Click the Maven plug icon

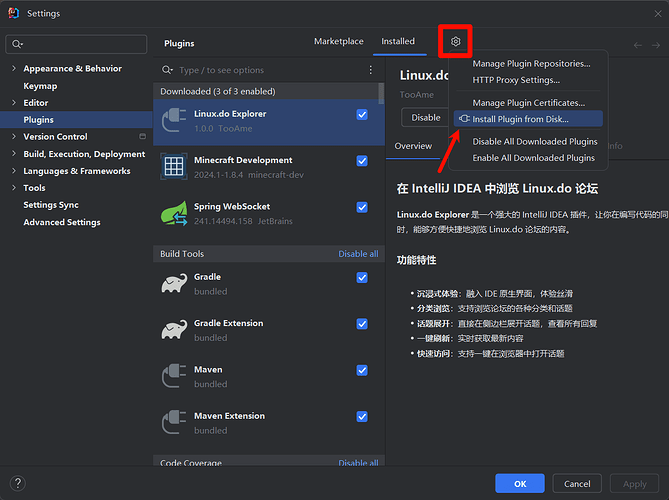tap(174, 376)
